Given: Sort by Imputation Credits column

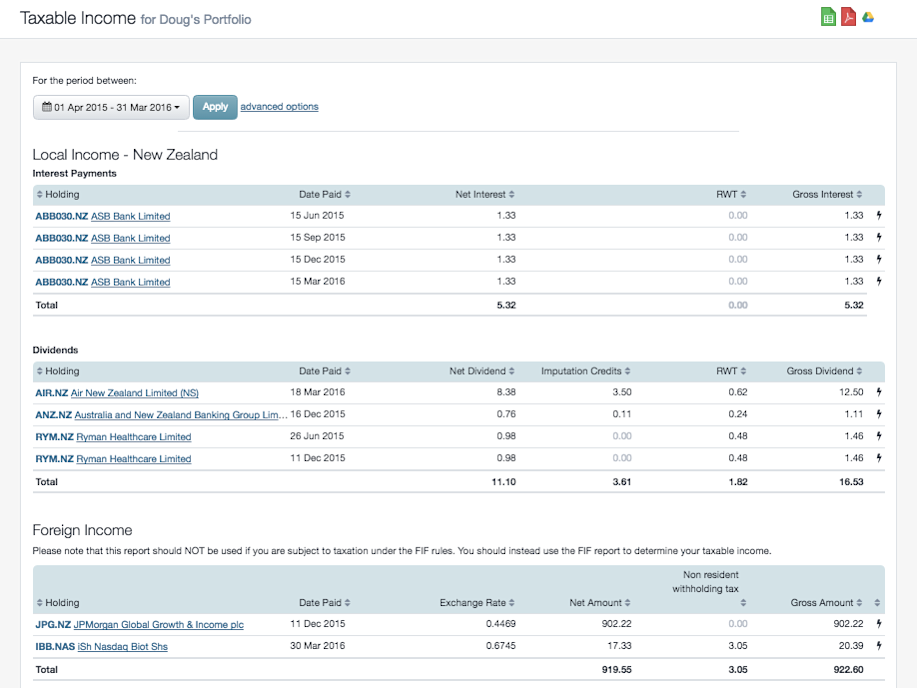Looking at the screenshot, I should coord(585,371).
